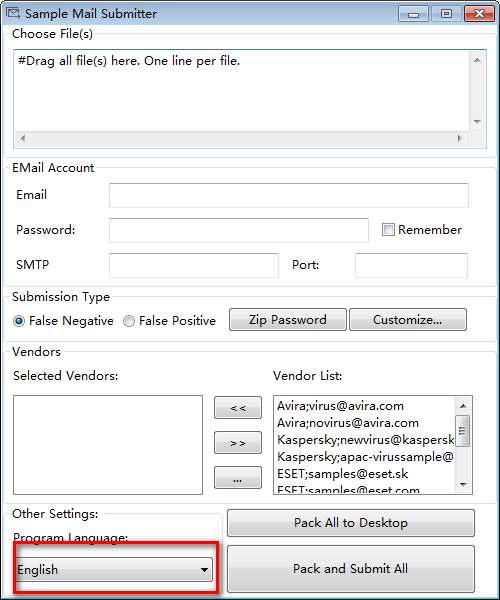Select the False Positive radio button
The image size is (500, 600).
(x=129, y=321)
